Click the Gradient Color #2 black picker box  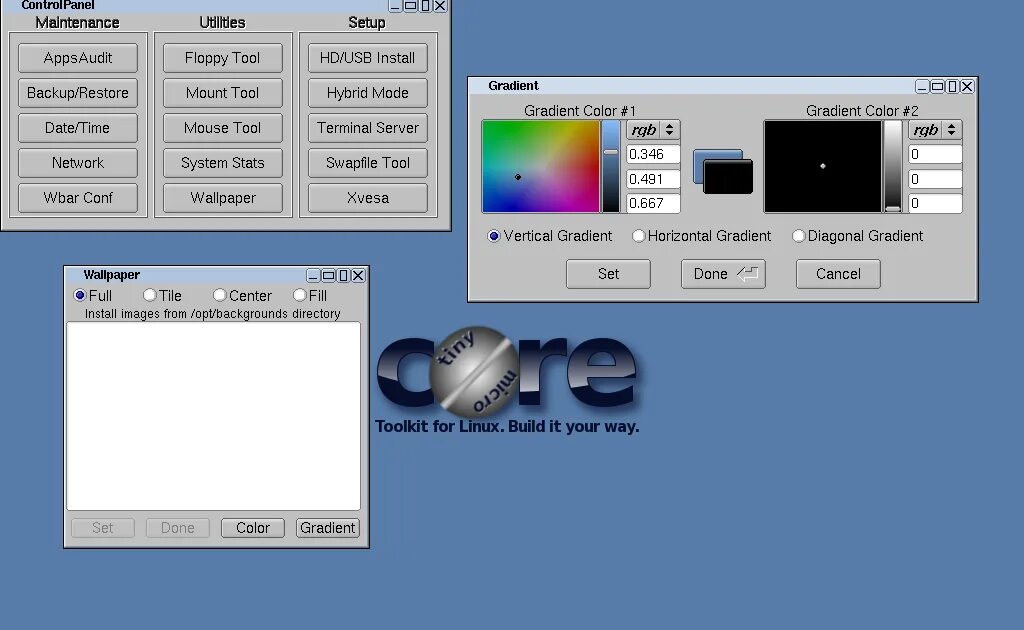[x=823, y=166]
